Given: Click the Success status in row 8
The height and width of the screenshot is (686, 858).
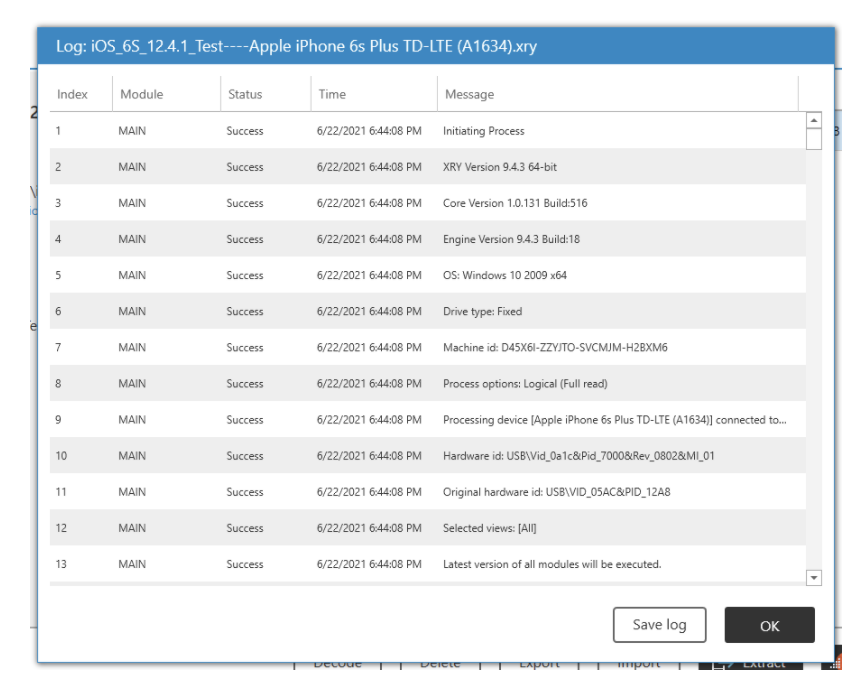Looking at the screenshot, I should pos(245,383).
